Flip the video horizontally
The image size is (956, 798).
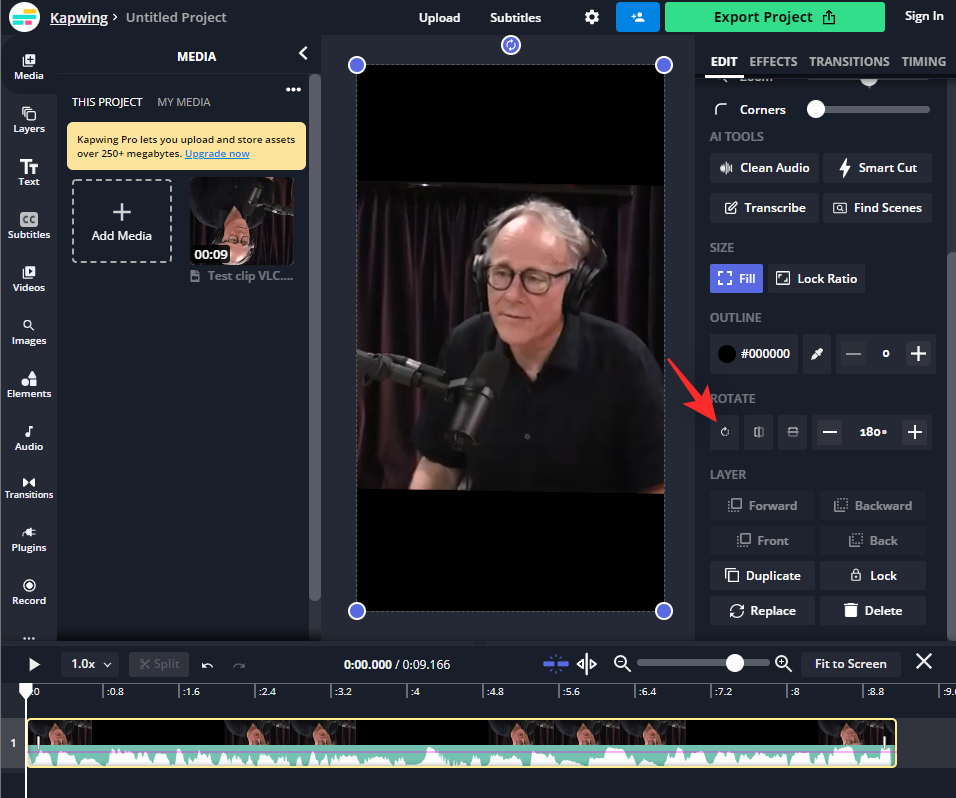(x=758, y=432)
